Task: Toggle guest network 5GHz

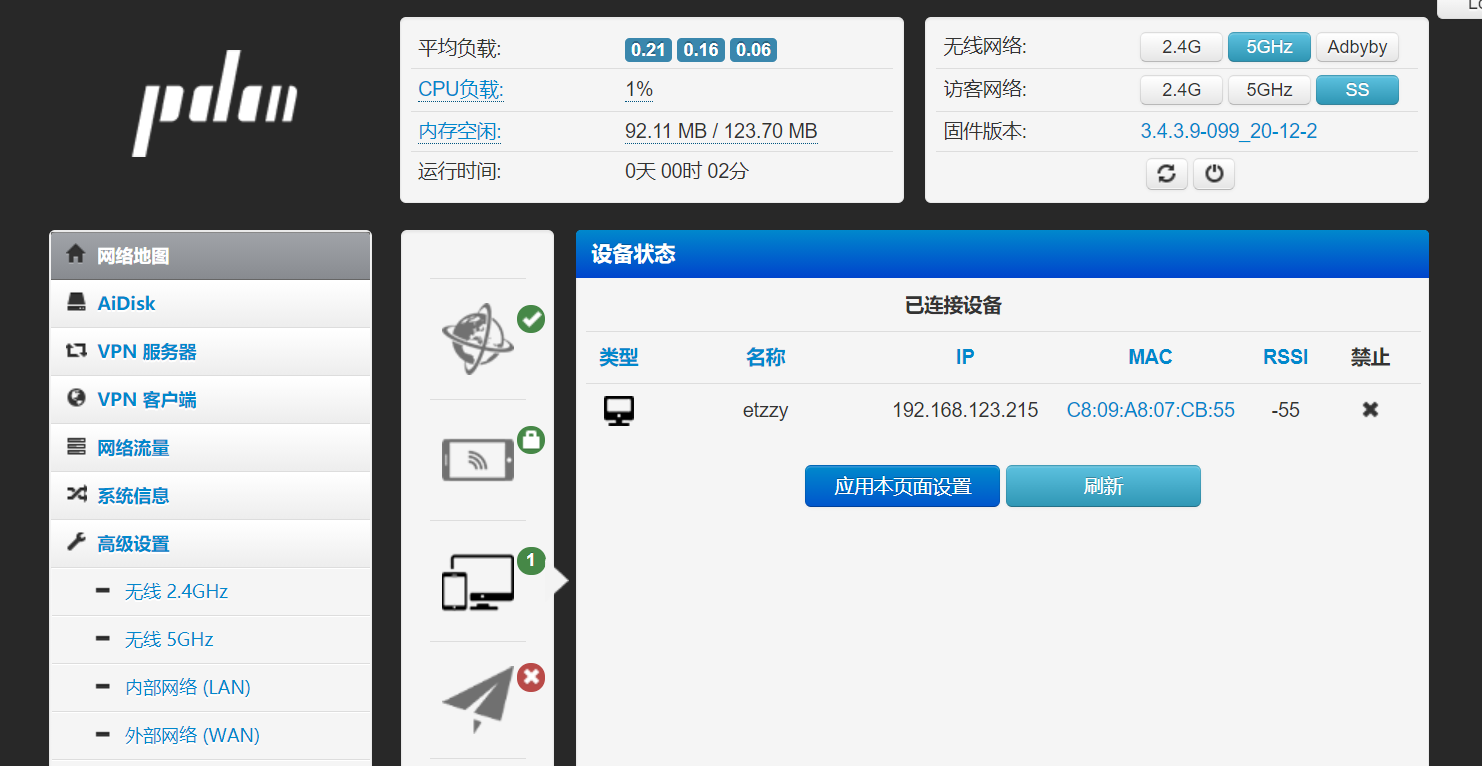Action: (1269, 90)
